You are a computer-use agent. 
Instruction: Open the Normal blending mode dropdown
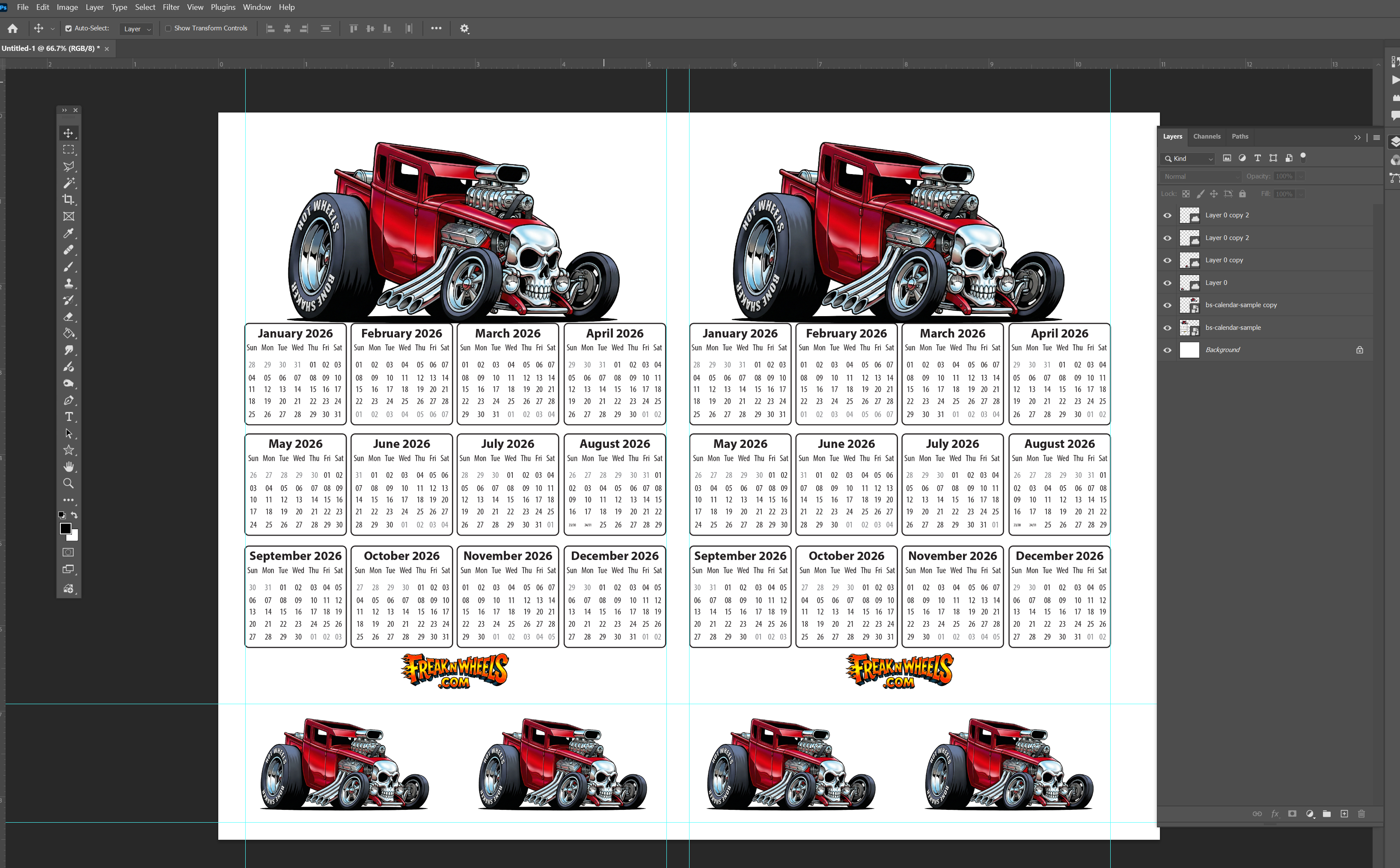coord(1200,176)
